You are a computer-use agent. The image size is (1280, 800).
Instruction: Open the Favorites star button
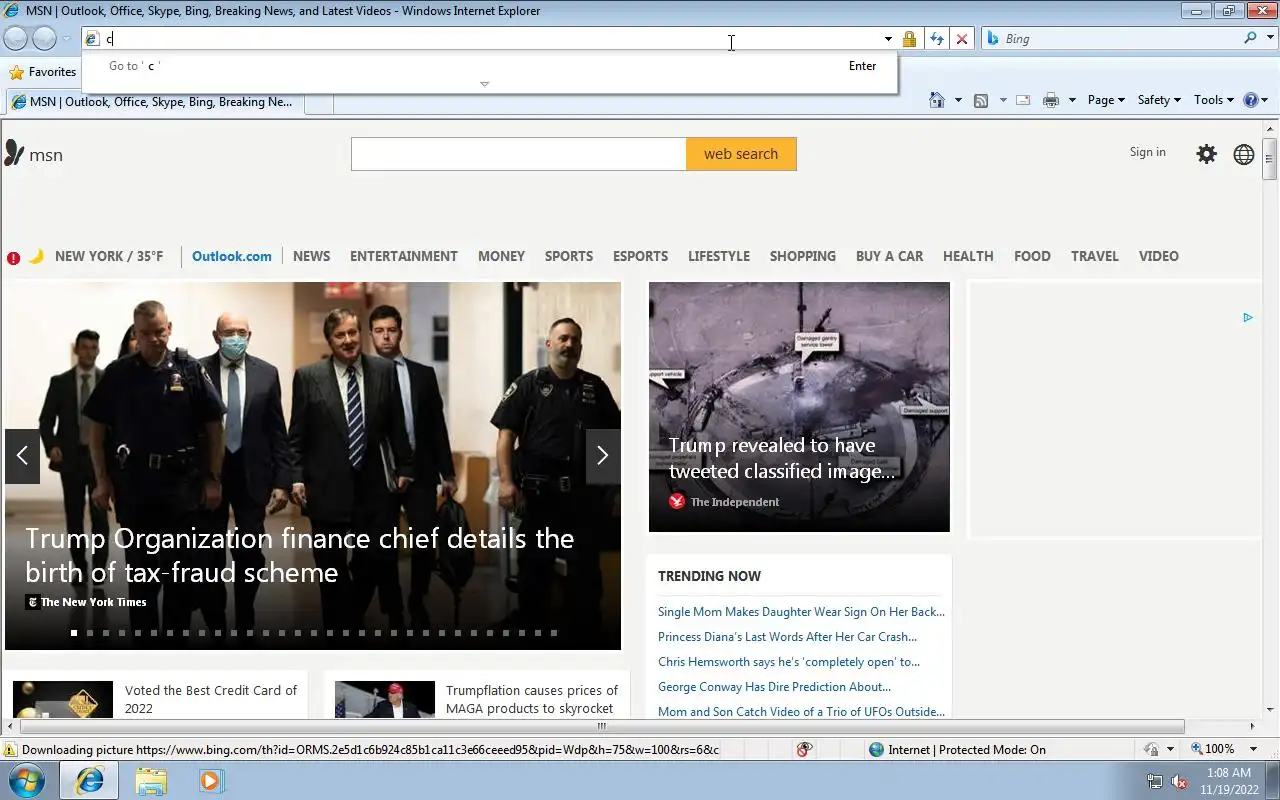pos(43,72)
